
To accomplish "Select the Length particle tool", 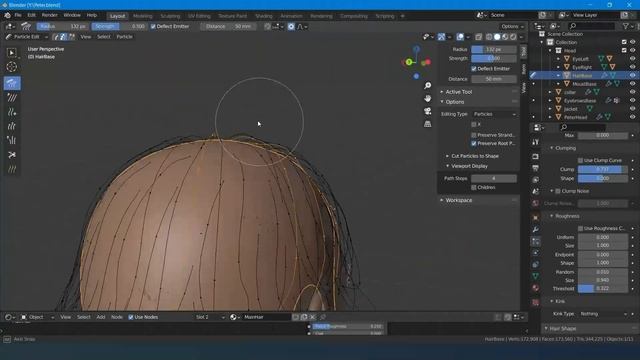I will tap(12, 126).
